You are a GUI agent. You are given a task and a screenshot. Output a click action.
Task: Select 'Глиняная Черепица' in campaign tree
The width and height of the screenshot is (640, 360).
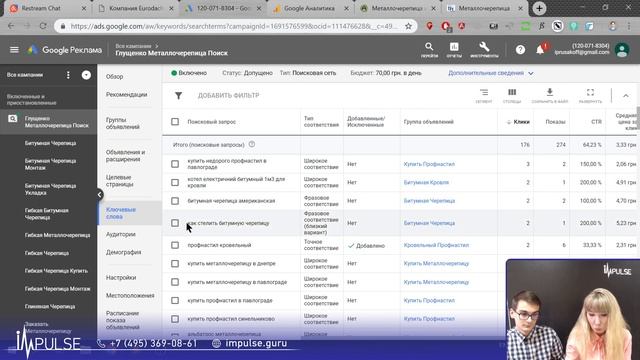point(50,307)
